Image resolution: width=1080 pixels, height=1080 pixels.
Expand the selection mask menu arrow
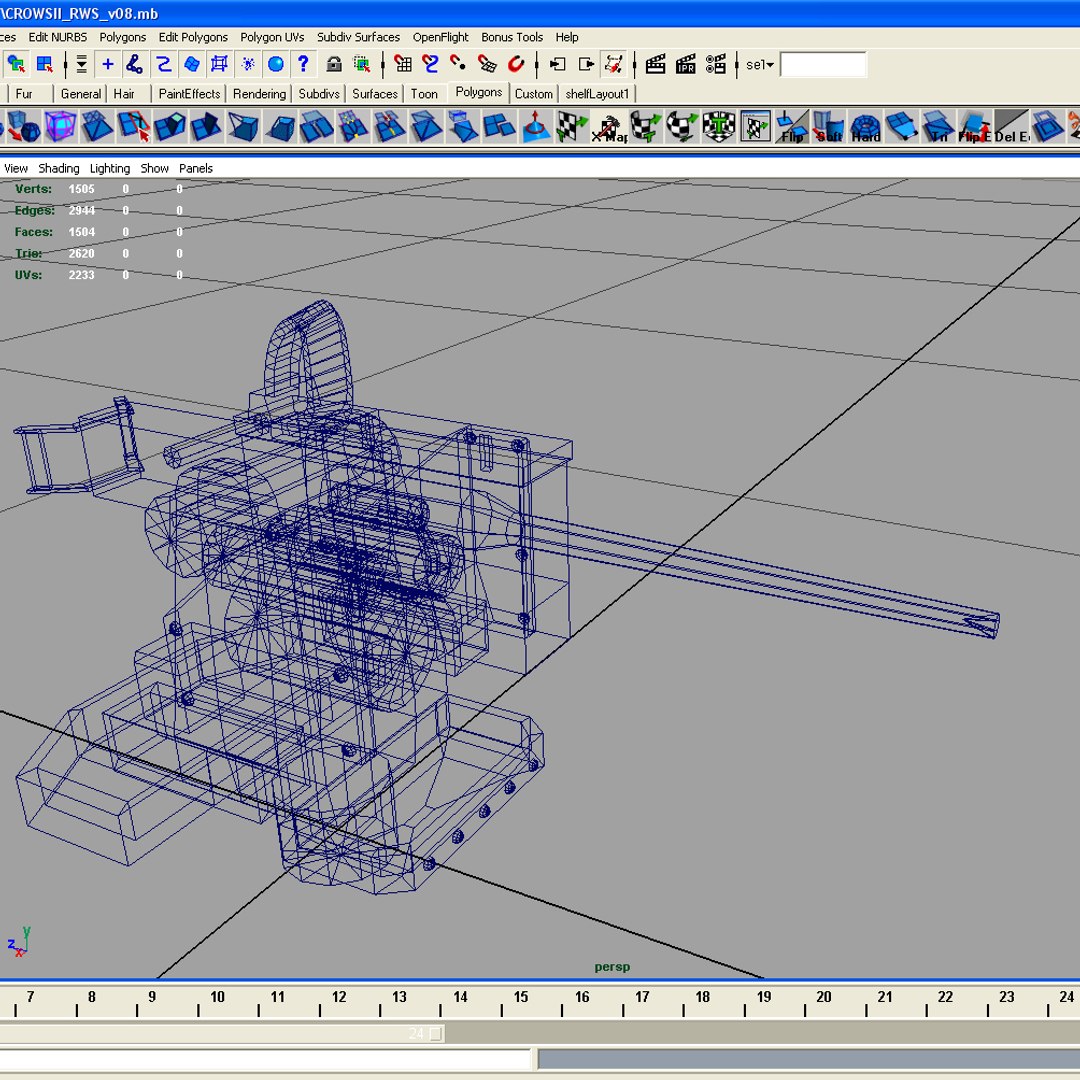coord(81,65)
